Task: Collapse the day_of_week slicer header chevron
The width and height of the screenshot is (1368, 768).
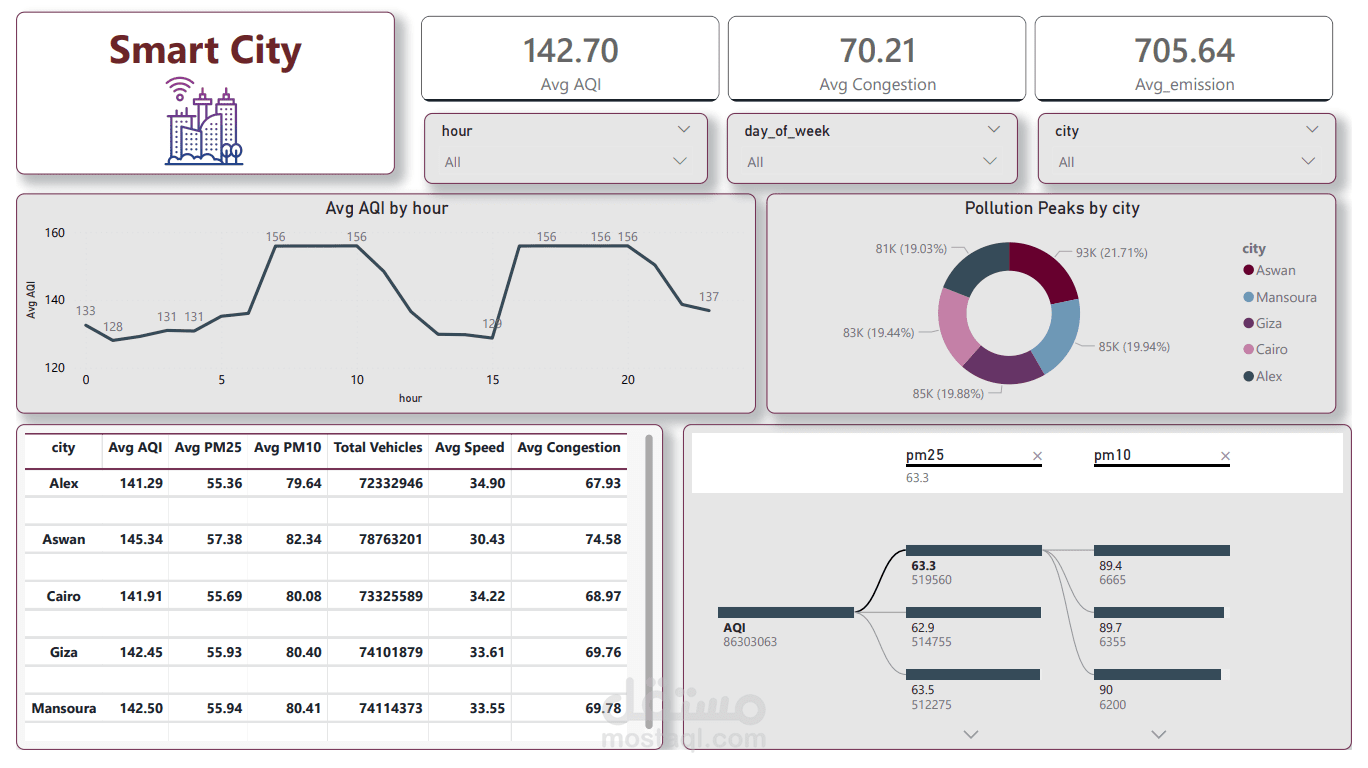Action: point(993,130)
